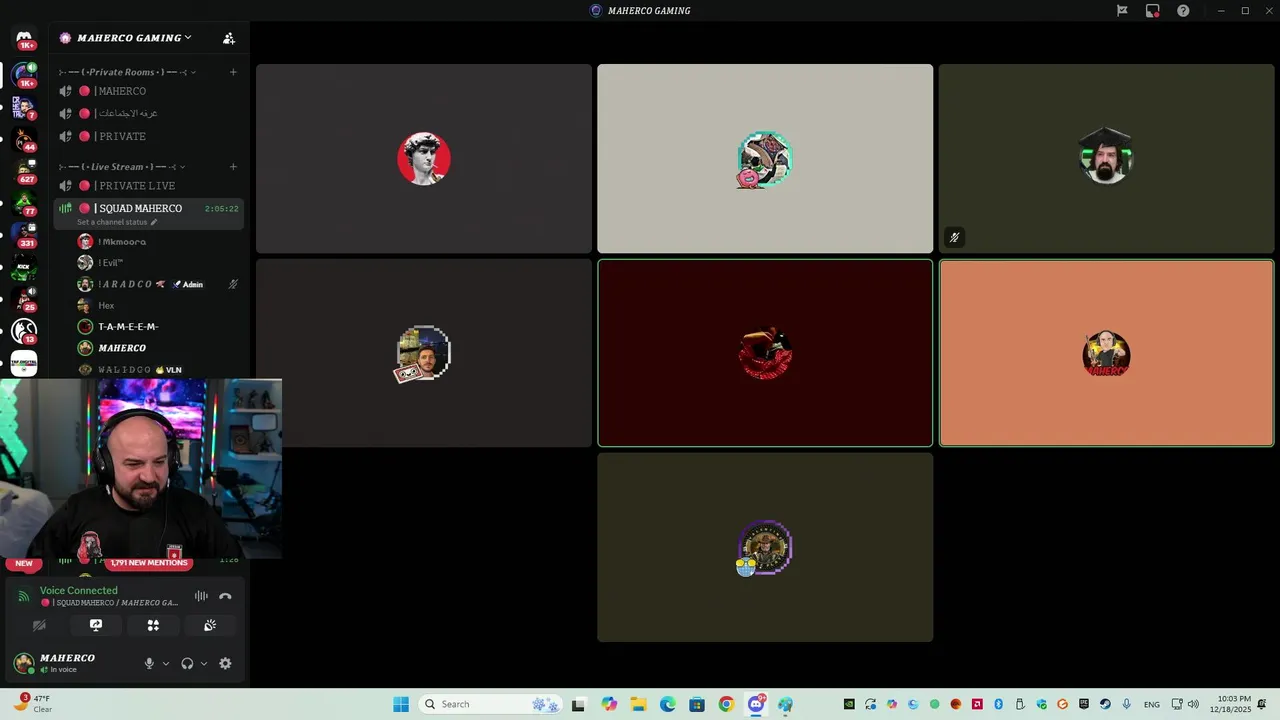The width and height of the screenshot is (1280, 720).
Task: Open headphone output options arrow
Action: (204, 663)
